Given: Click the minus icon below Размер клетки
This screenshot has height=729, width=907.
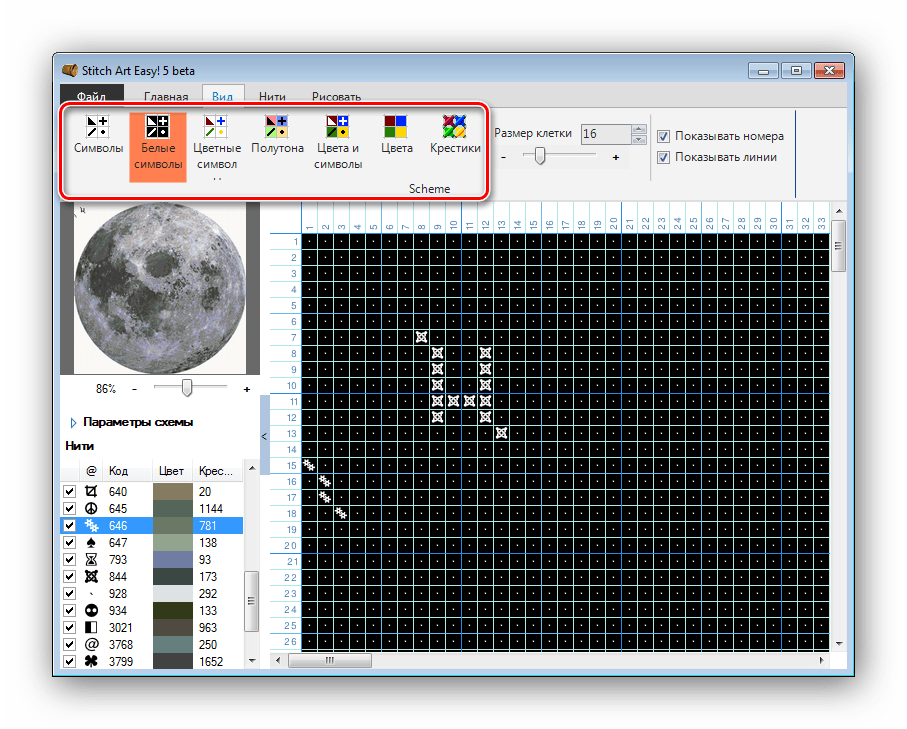Looking at the screenshot, I should point(503,157).
